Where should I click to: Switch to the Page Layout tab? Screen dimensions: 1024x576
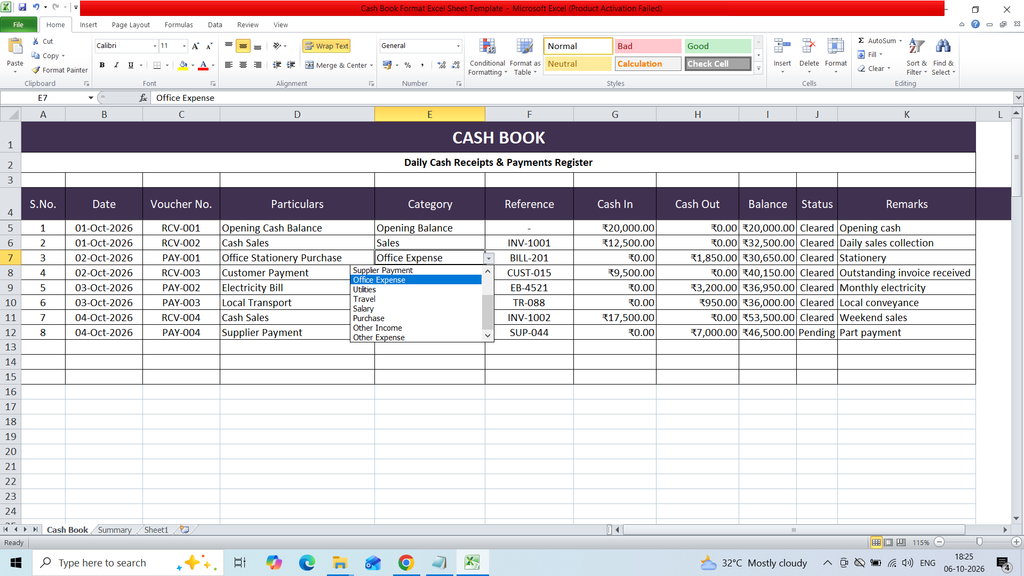[131, 25]
